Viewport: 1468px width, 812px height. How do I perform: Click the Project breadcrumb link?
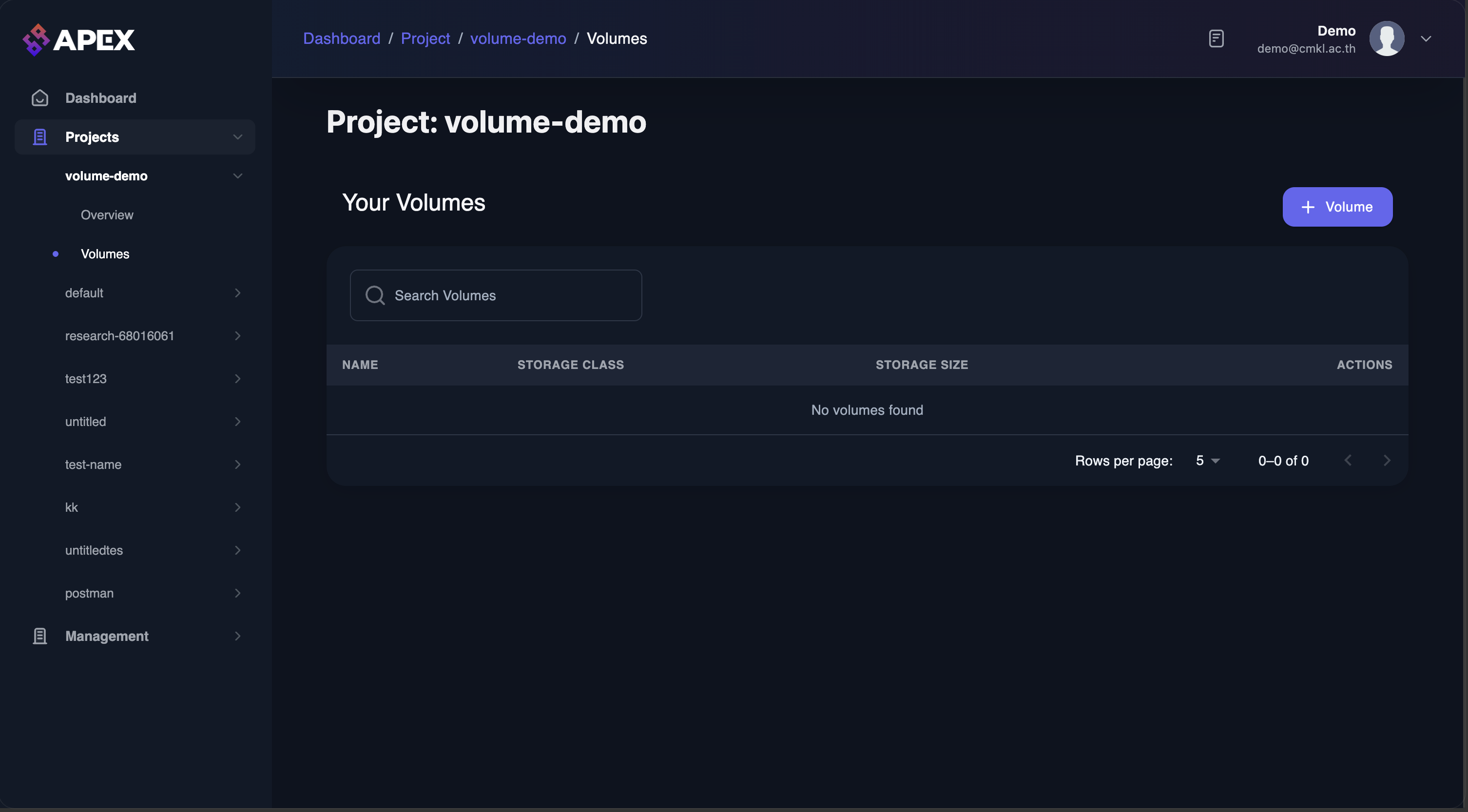[x=425, y=39]
